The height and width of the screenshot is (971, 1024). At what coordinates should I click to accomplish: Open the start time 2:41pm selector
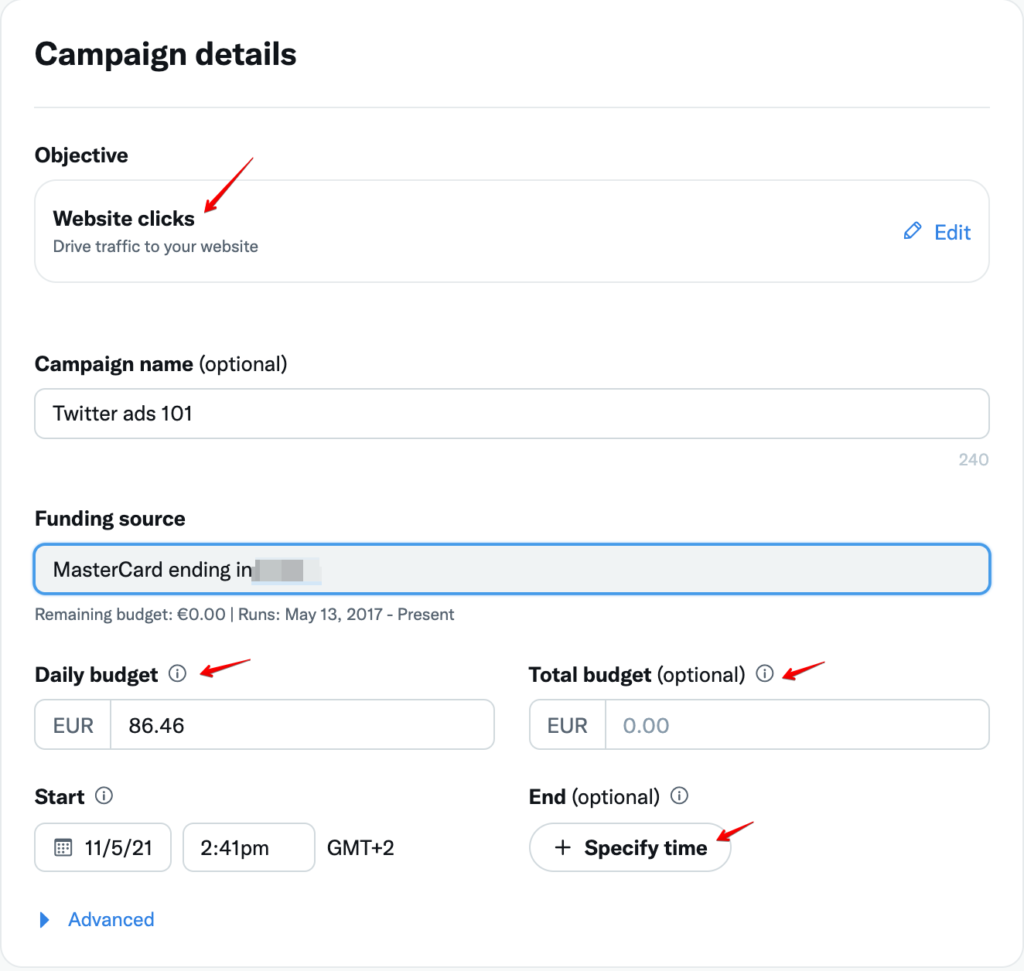pyautogui.click(x=248, y=848)
